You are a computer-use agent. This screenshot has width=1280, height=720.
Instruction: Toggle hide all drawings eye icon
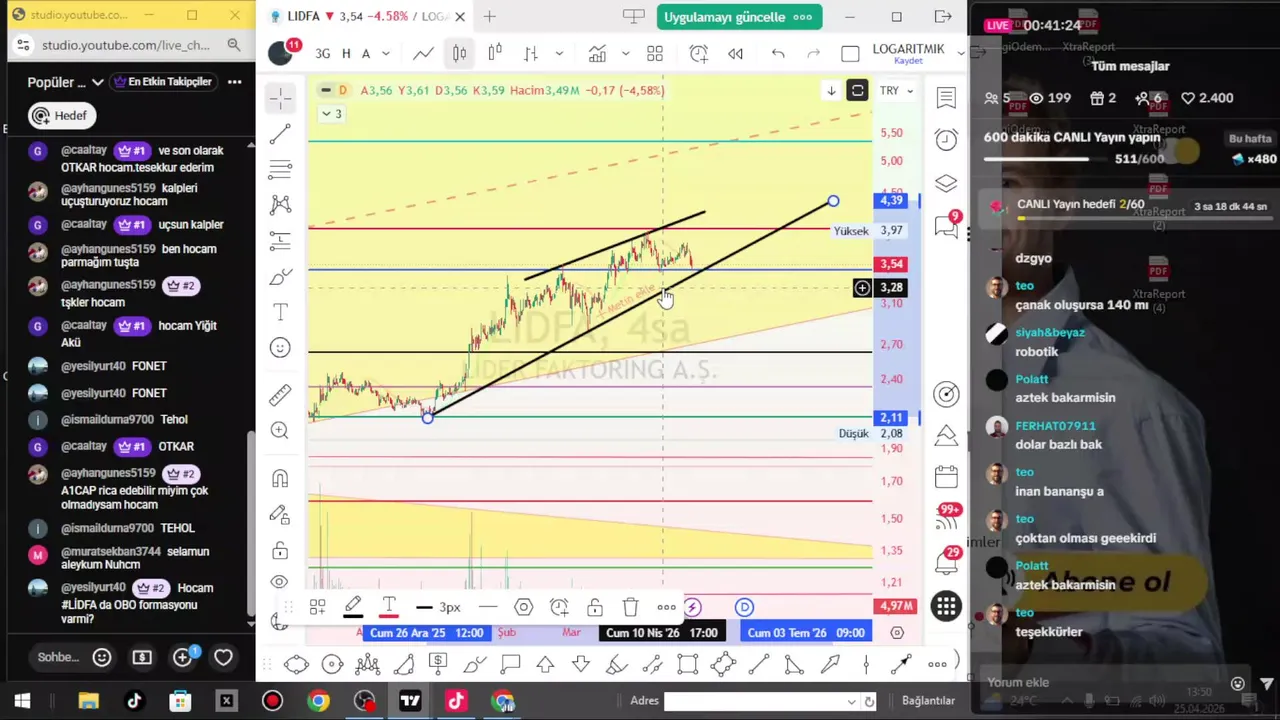280,582
